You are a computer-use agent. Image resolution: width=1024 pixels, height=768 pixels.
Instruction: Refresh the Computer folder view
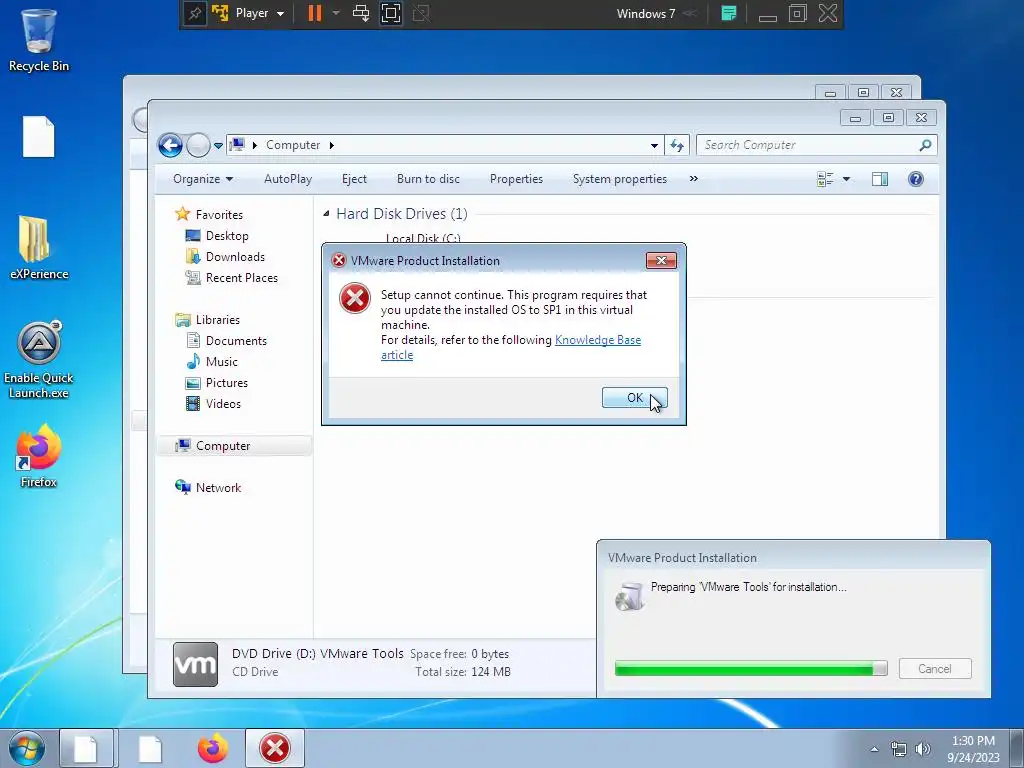coord(677,145)
